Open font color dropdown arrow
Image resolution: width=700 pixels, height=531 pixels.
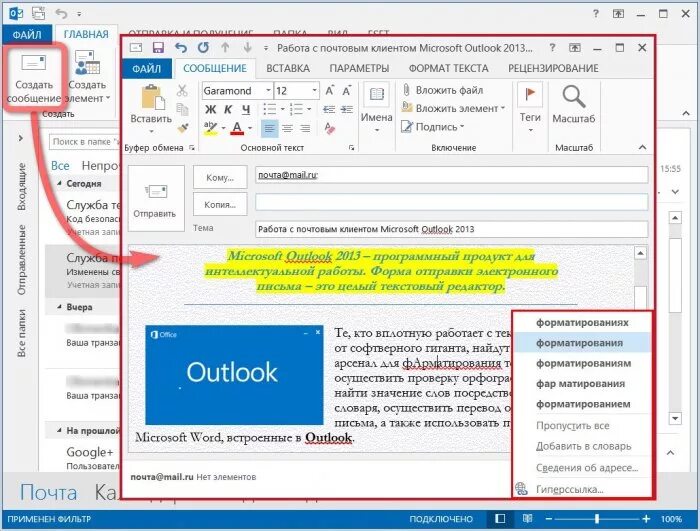pos(250,128)
